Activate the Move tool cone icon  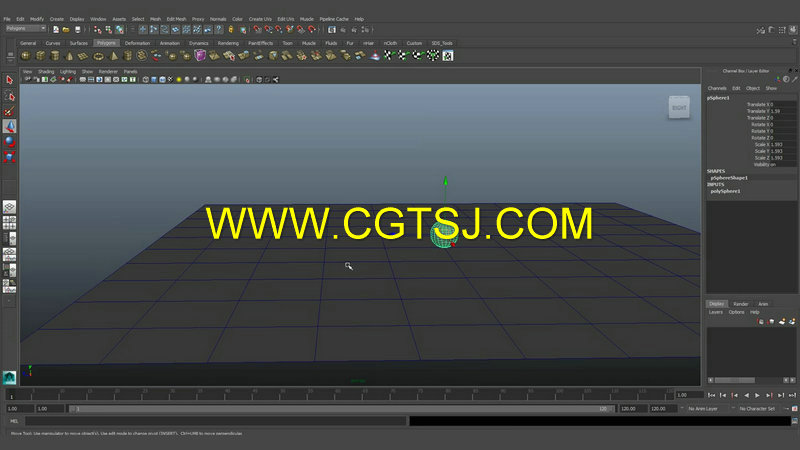9,126
